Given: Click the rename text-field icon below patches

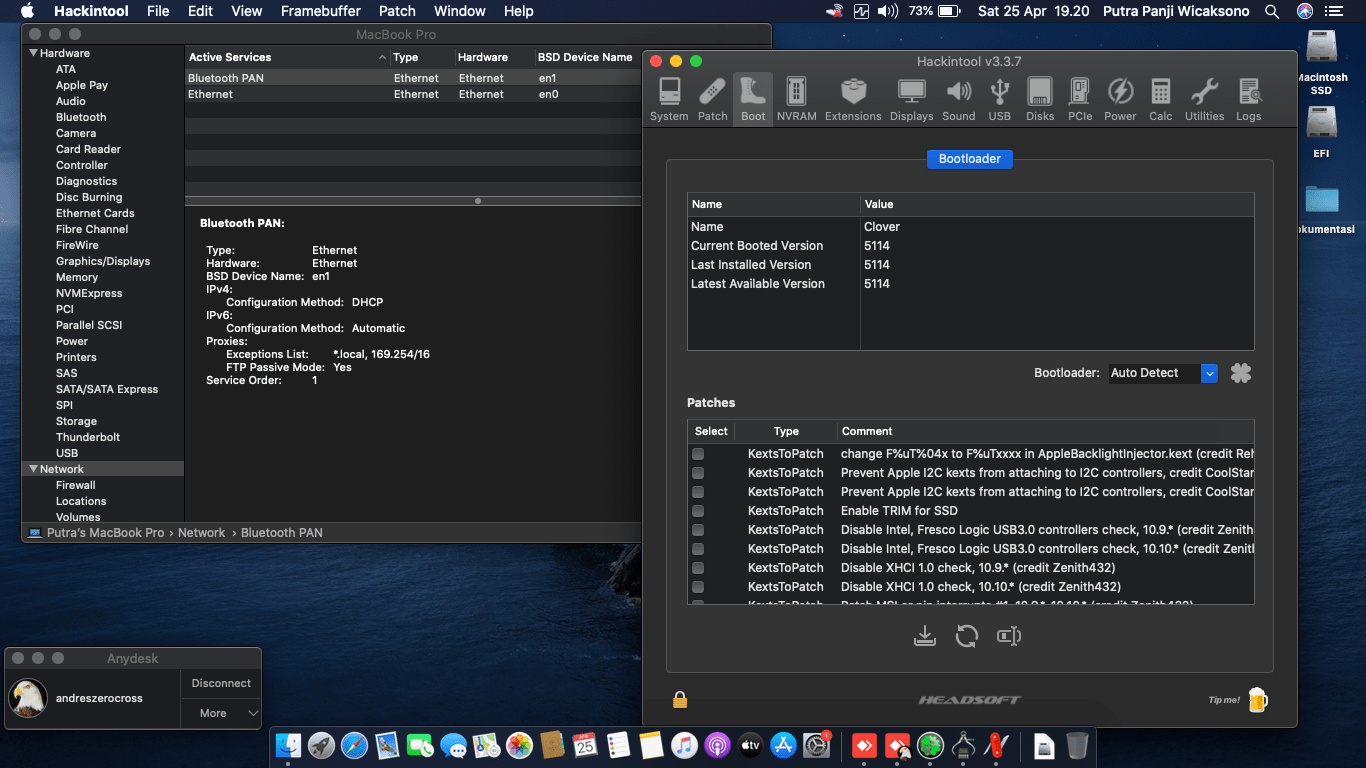Looking at the screenshot, I should click(x=1008, y=636).
